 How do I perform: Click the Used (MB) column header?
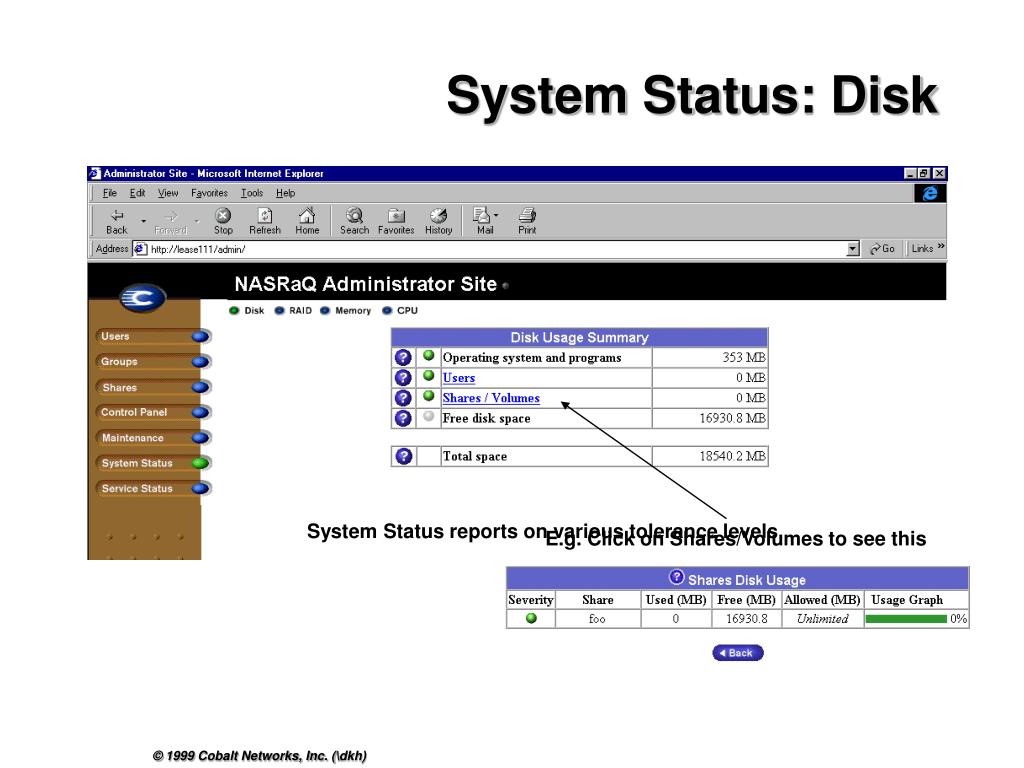(676, 600)
